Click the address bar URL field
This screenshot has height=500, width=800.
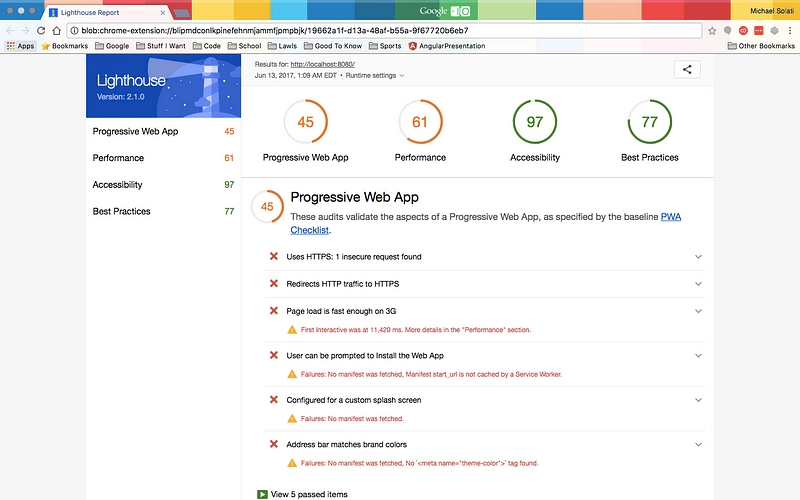(384, 31)
